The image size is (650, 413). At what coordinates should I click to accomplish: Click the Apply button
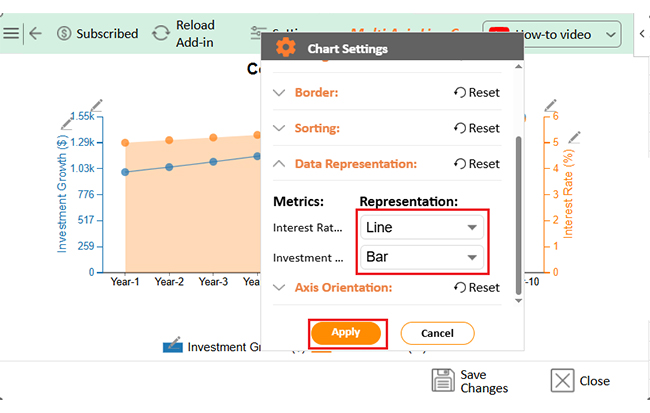click(x=346, y=333)
